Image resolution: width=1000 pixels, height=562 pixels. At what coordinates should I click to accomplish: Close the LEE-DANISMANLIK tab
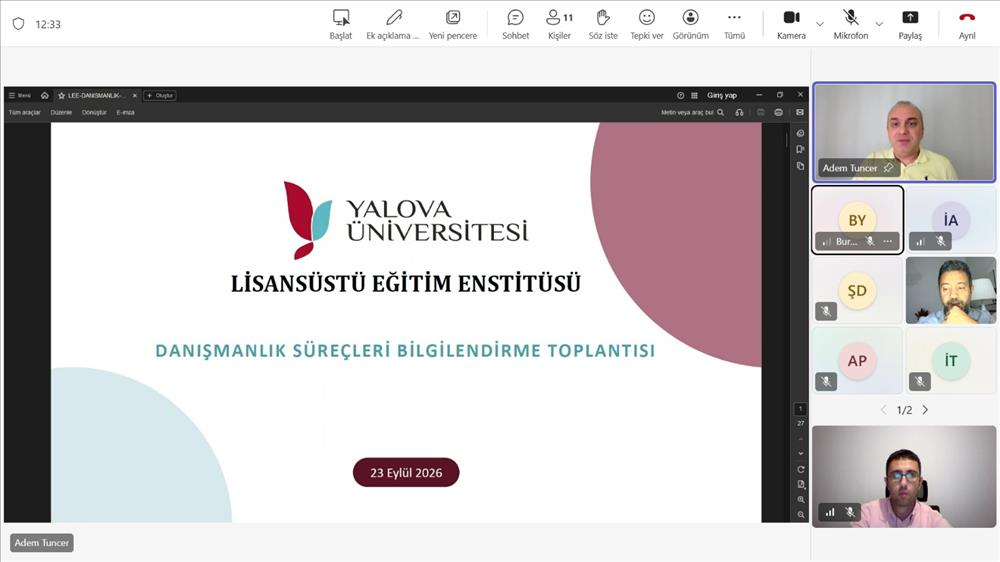(135, 95)
